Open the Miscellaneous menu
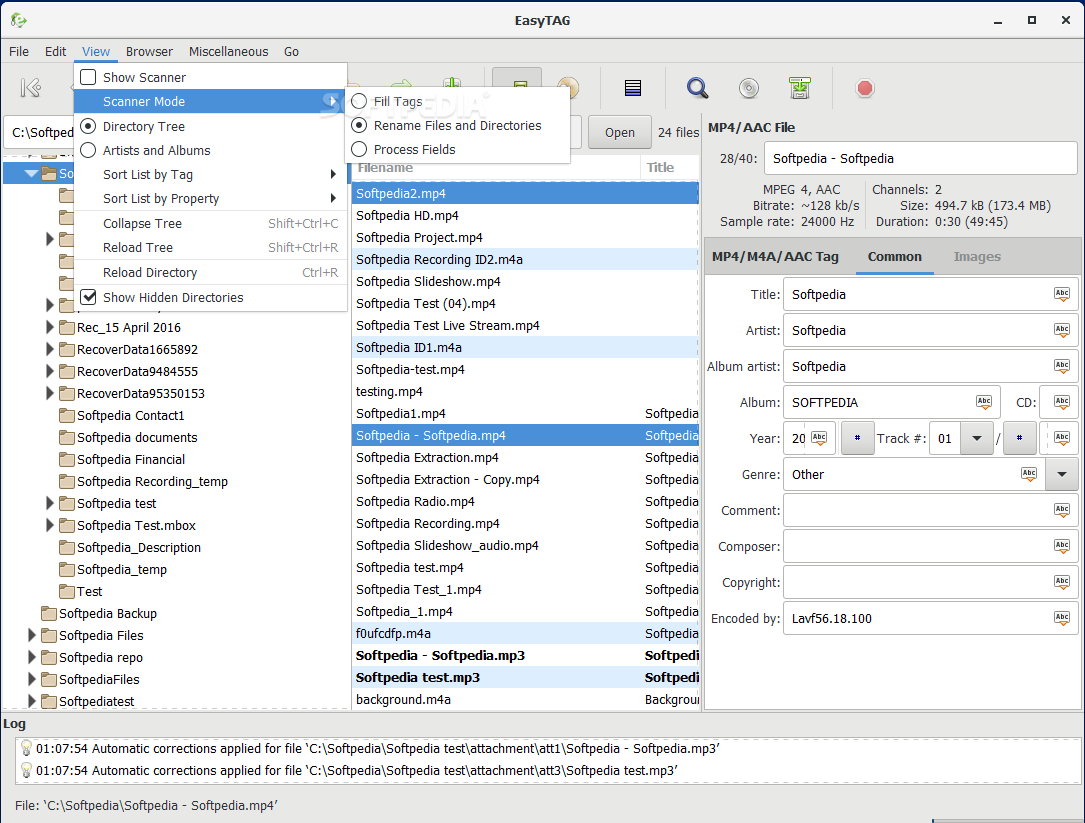Image resolution: width=1085 pixels, height=823 pixels. click(x=228, y=51)
